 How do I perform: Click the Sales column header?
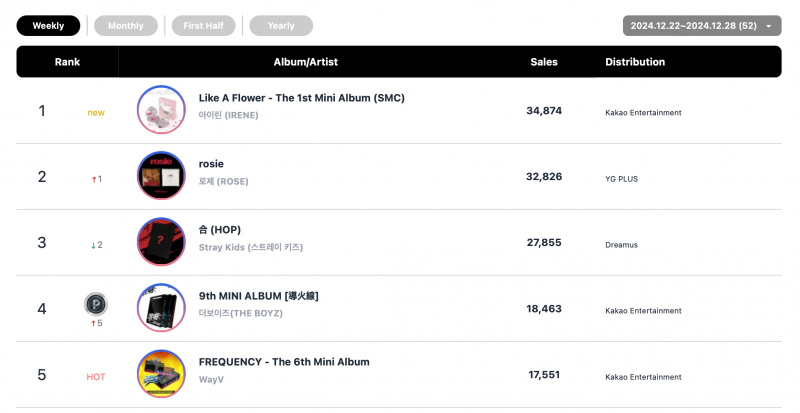544,62
